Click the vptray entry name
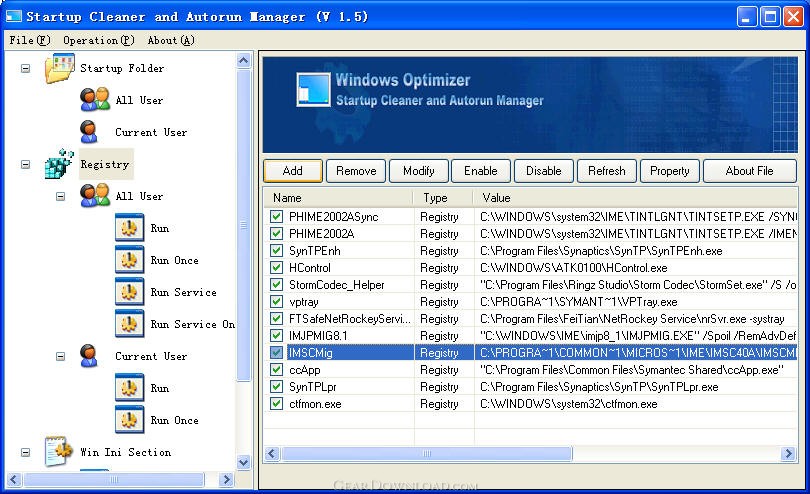 click(304, 302)
